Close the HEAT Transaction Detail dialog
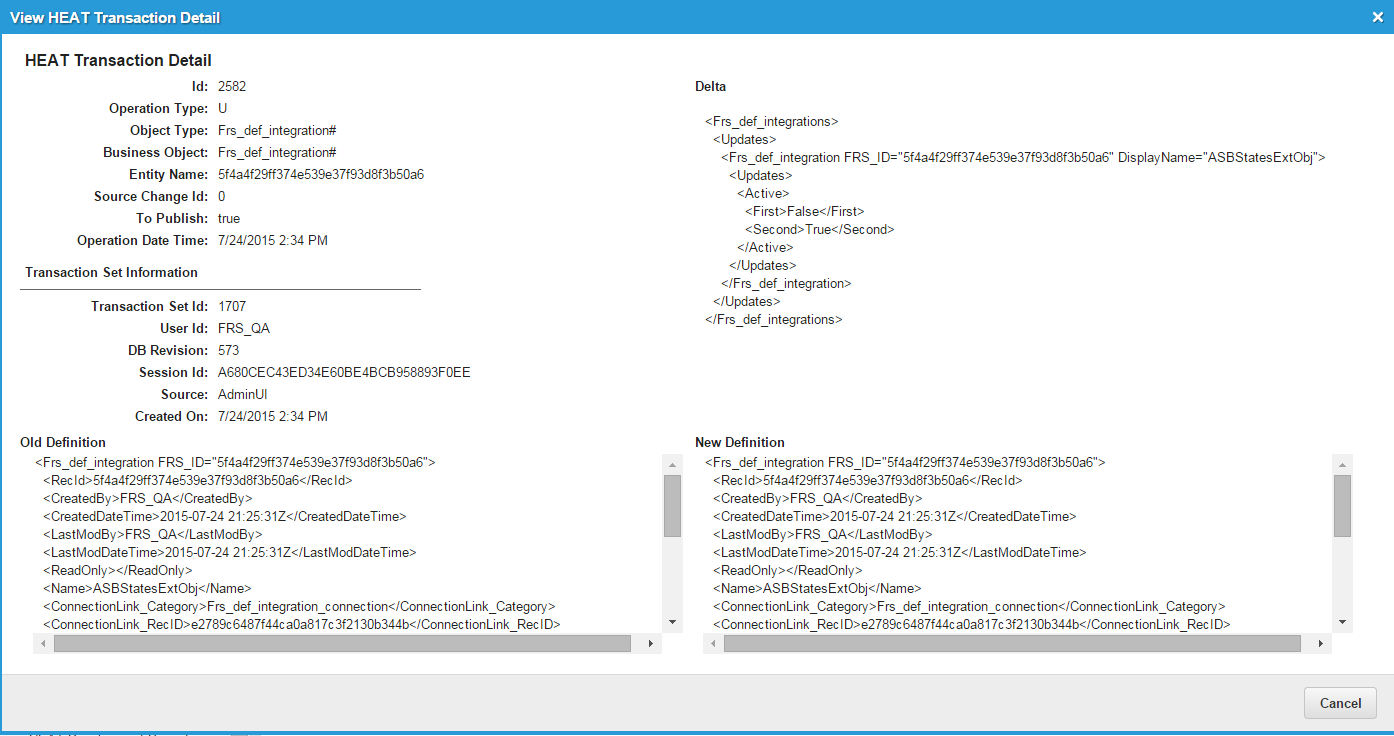Viewport: 1394px width, 736px height. click(1377, 17)
